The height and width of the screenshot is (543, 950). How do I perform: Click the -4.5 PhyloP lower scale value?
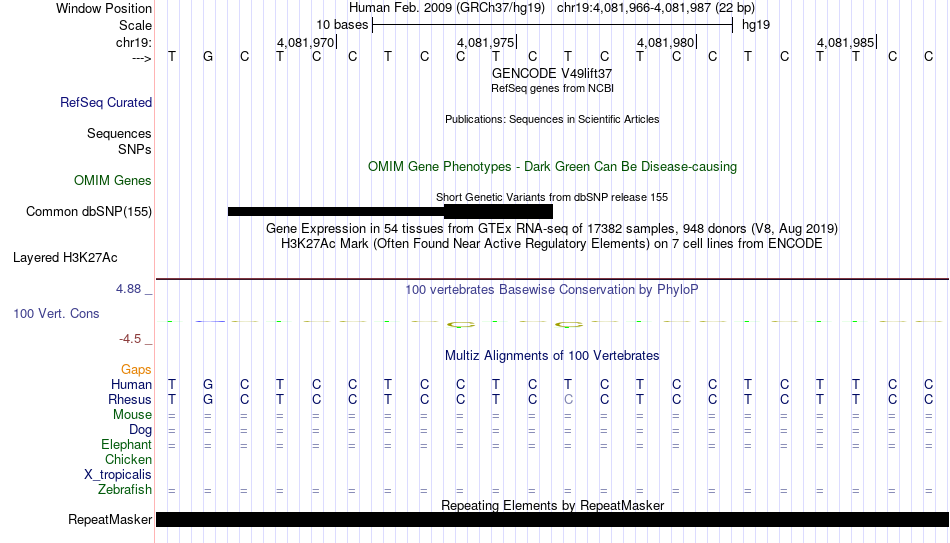point(130,339)
